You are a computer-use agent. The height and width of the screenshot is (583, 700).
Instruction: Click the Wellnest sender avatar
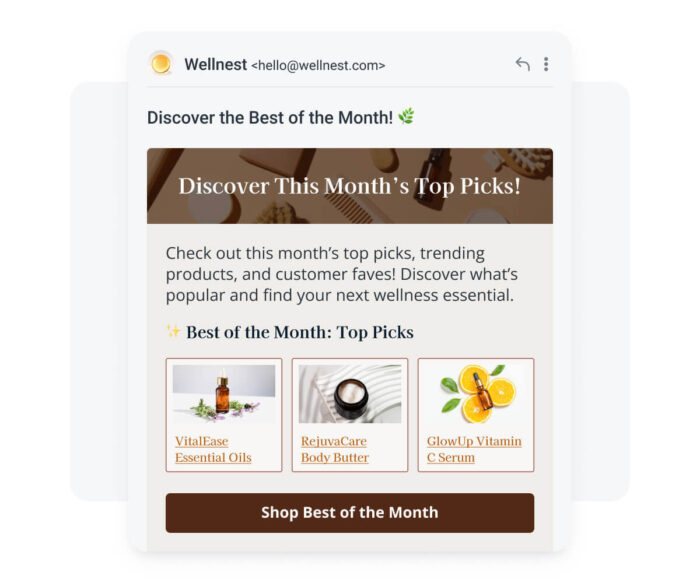pos(161,64)
